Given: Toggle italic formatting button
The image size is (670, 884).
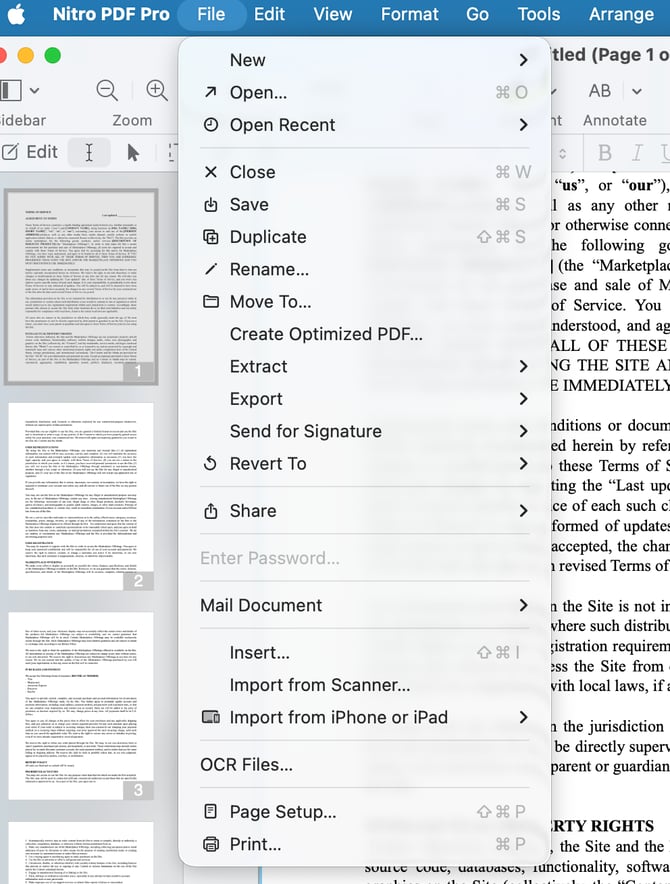Looking at the screenshot, I should 637,153.
